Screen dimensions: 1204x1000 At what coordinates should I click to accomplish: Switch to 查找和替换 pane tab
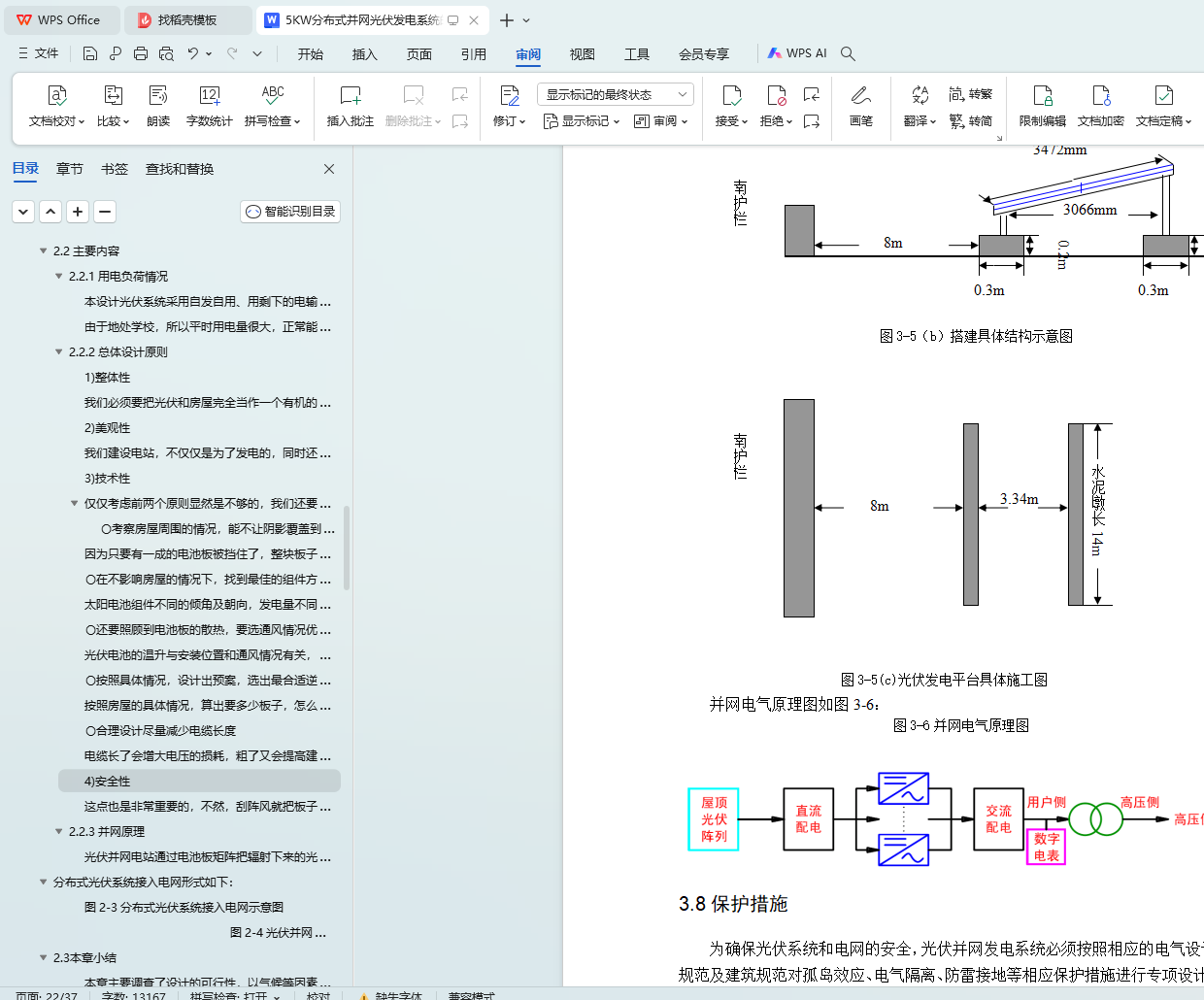[180, 169]
